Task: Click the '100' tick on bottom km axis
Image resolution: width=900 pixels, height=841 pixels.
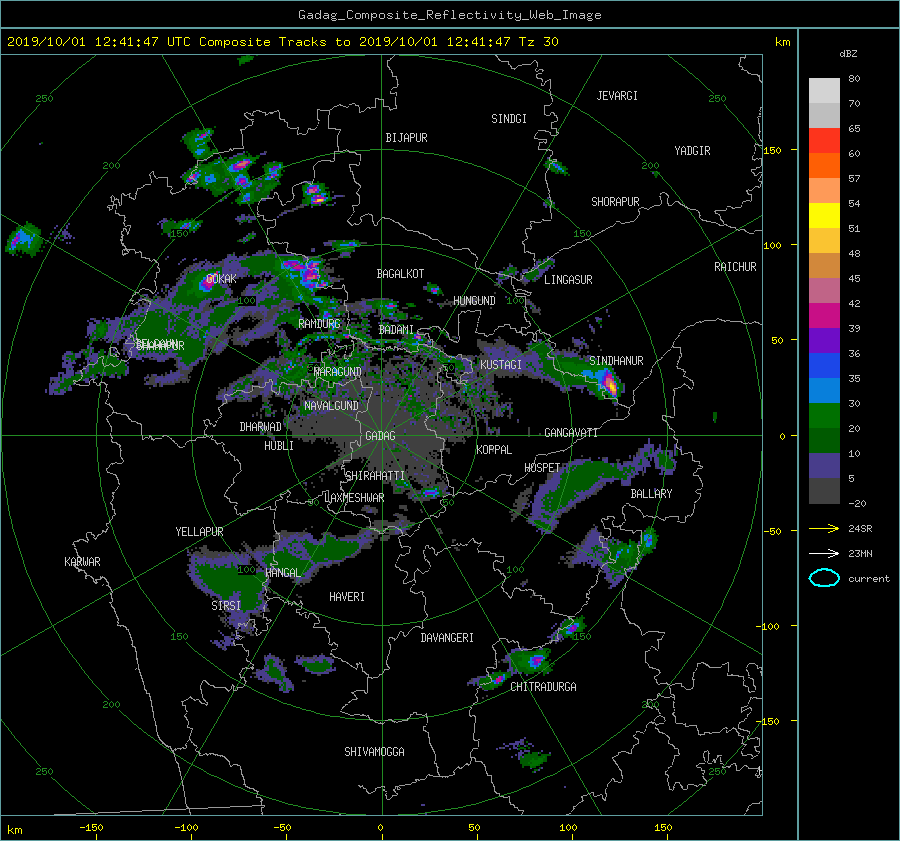Action: (568, 828)
